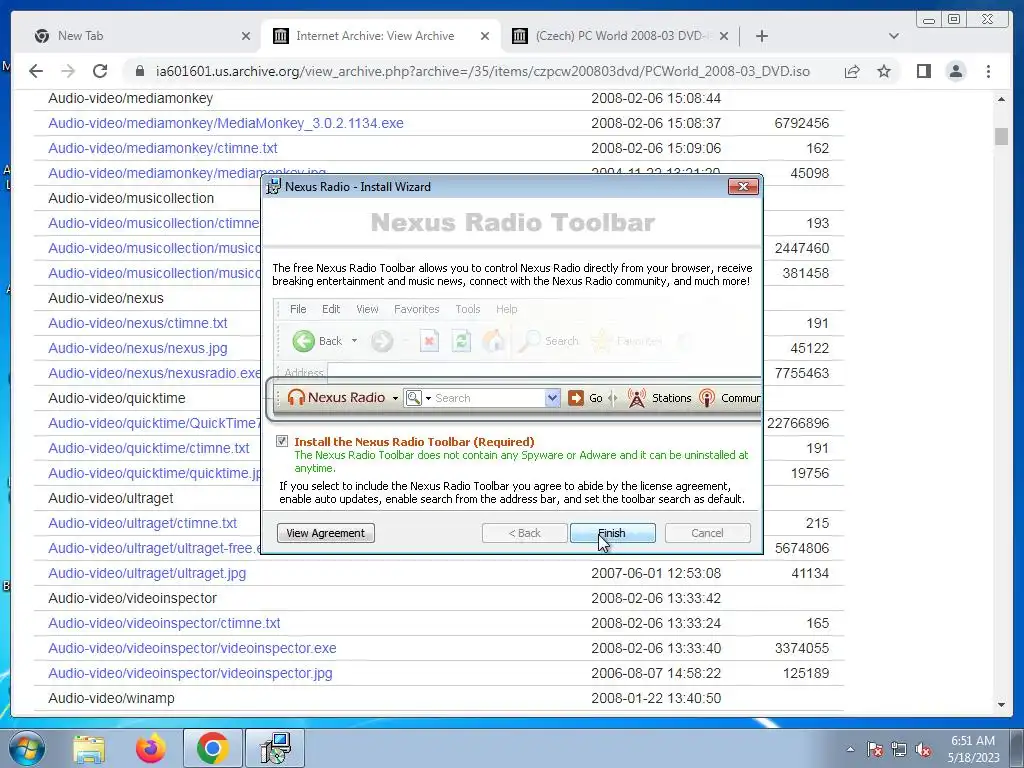Open Audio-video/videoinspector/ctimne.txt link
Viewport: 1024px width, 768px height.
[x=164, y=623]
